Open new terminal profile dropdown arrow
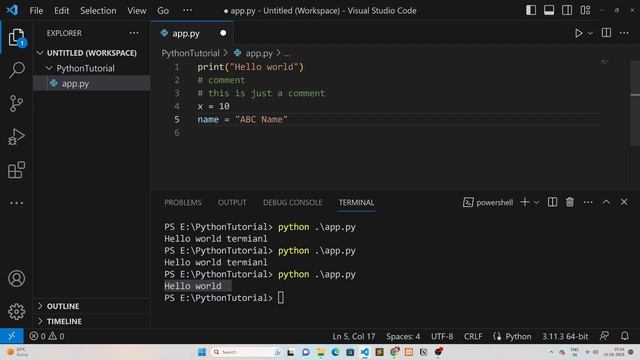The width and height of the screenshot is (640, 360). pos(536,202)
